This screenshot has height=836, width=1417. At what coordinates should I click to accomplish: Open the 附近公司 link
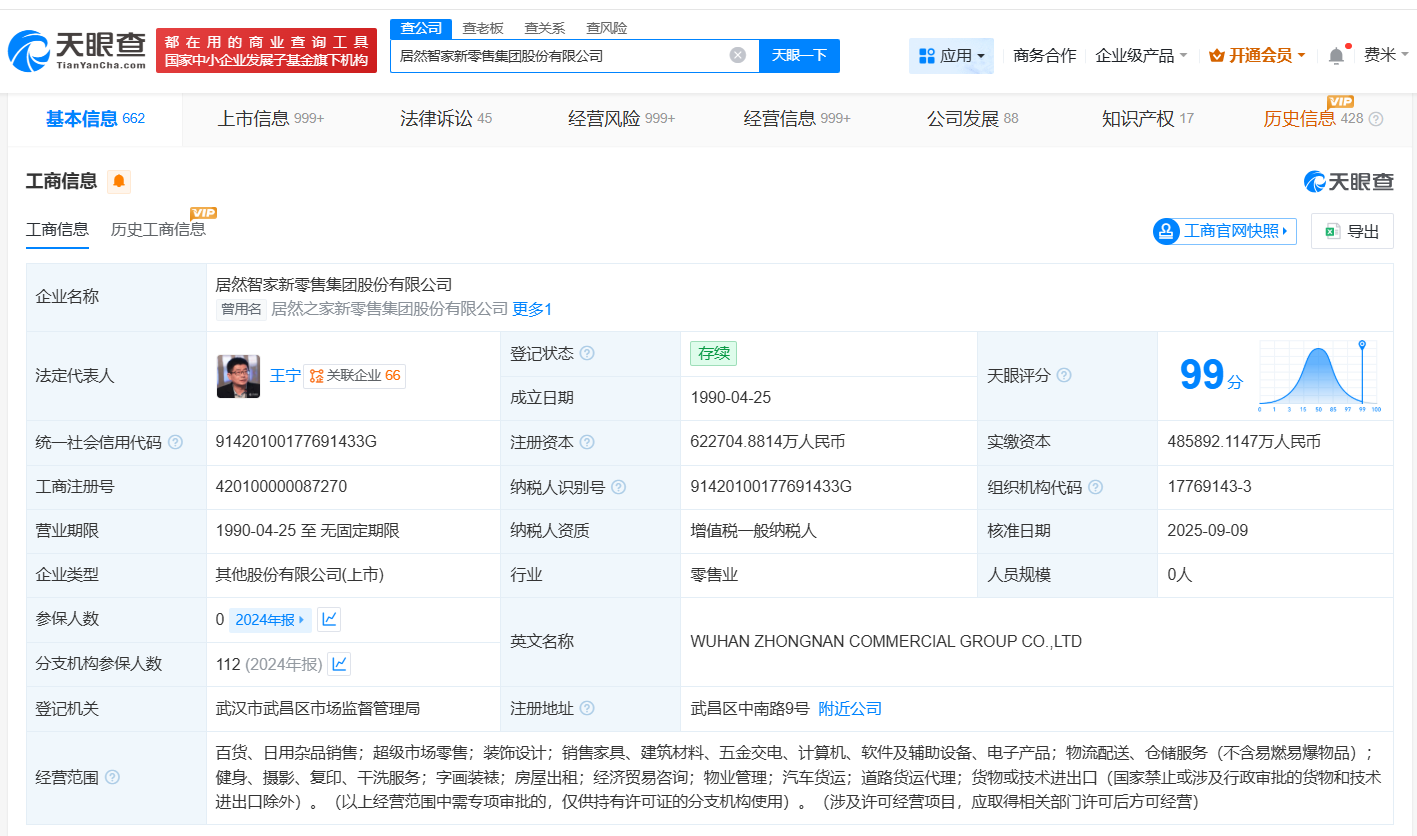[849, 708]
